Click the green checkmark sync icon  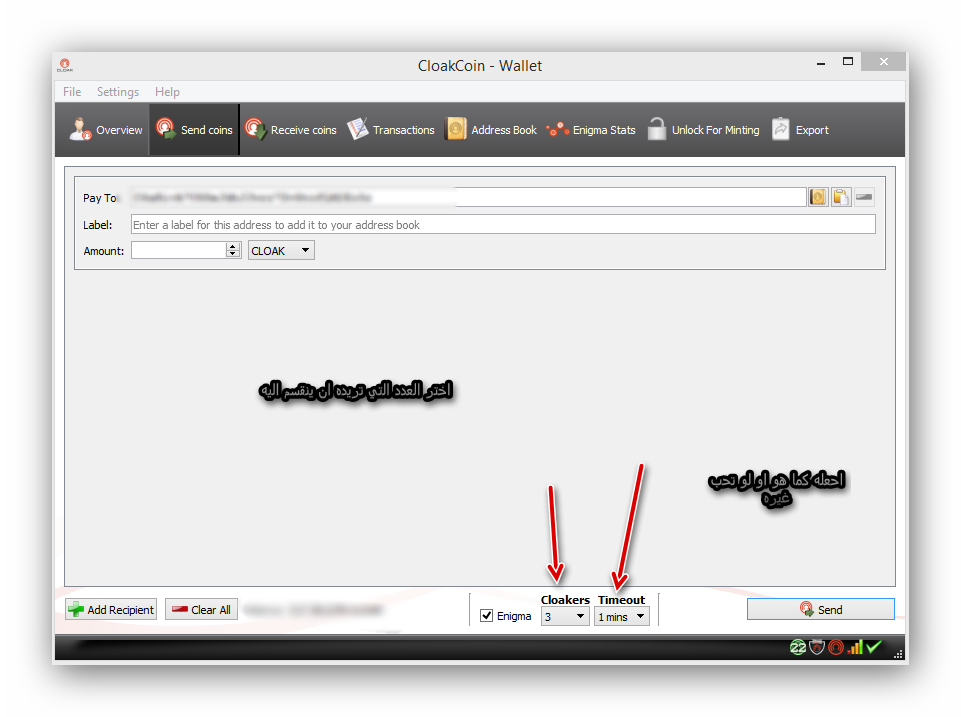[874, 647]
